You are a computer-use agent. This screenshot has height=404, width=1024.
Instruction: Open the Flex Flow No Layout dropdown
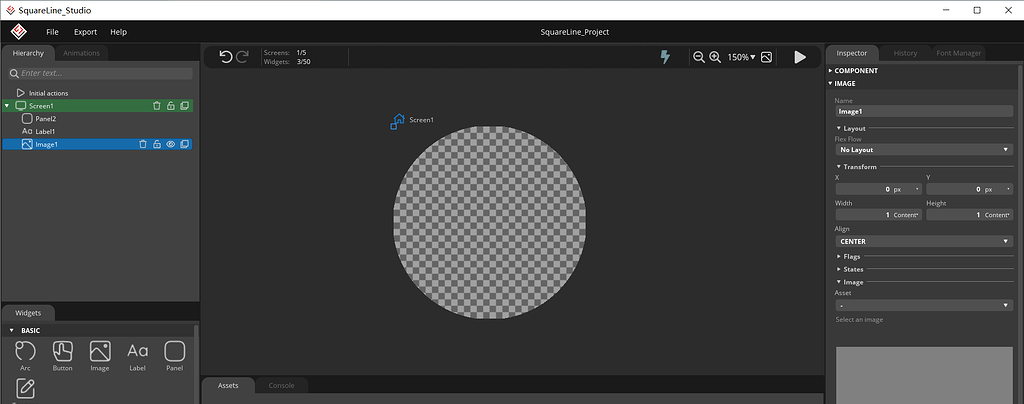(x=923, y=150)
